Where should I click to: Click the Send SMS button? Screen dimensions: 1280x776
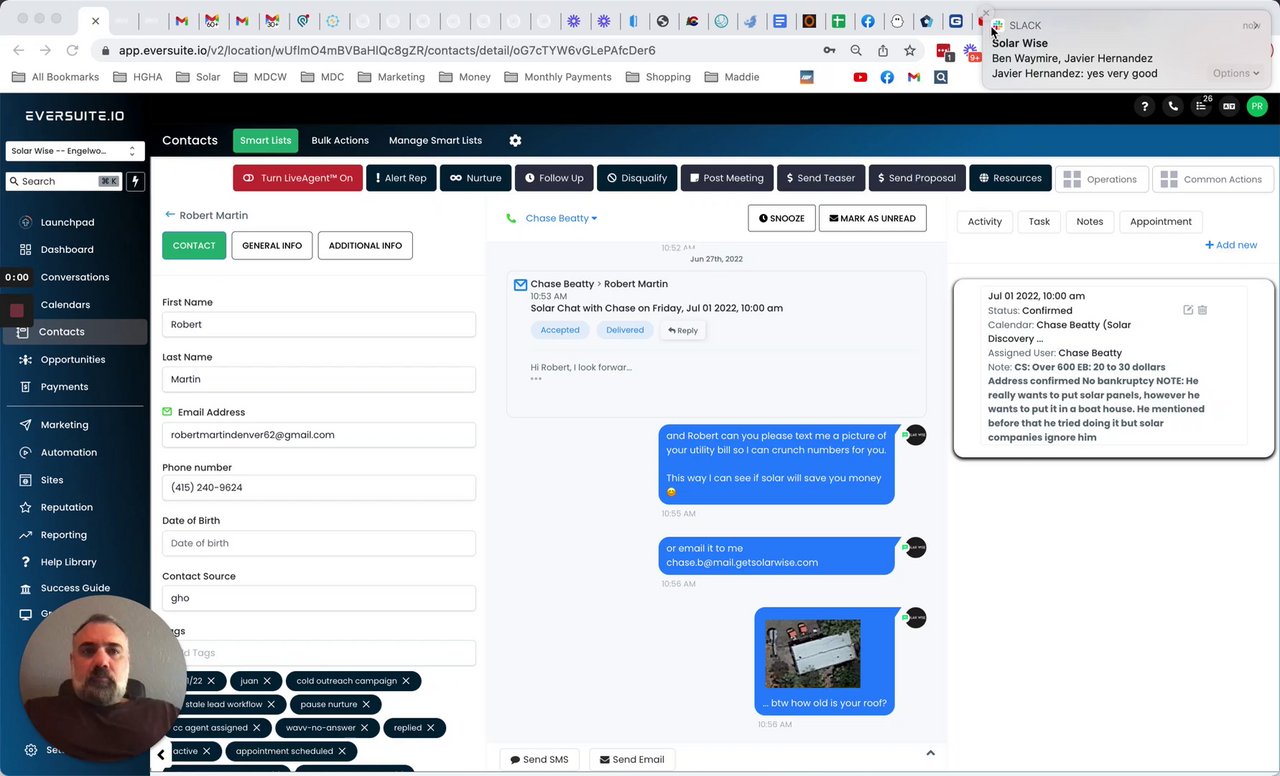539,759
